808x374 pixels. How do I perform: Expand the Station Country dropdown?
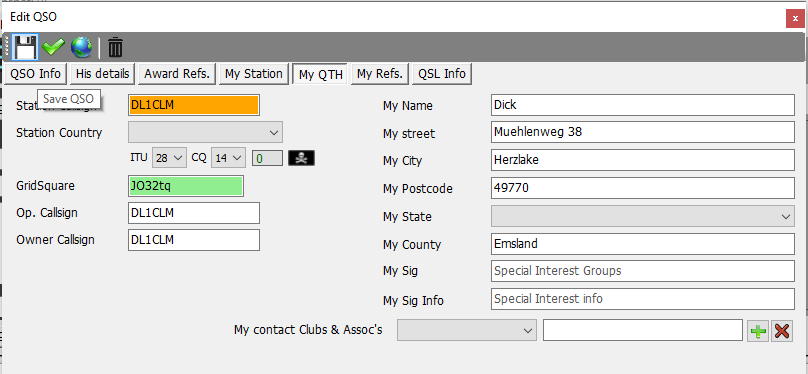[x=205, y=132]
